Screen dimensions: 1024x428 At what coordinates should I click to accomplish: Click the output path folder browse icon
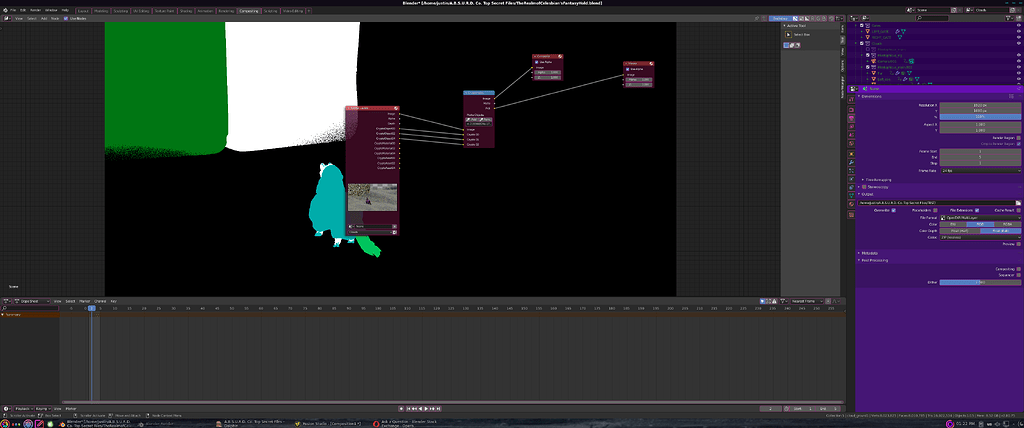[1018, 203]
